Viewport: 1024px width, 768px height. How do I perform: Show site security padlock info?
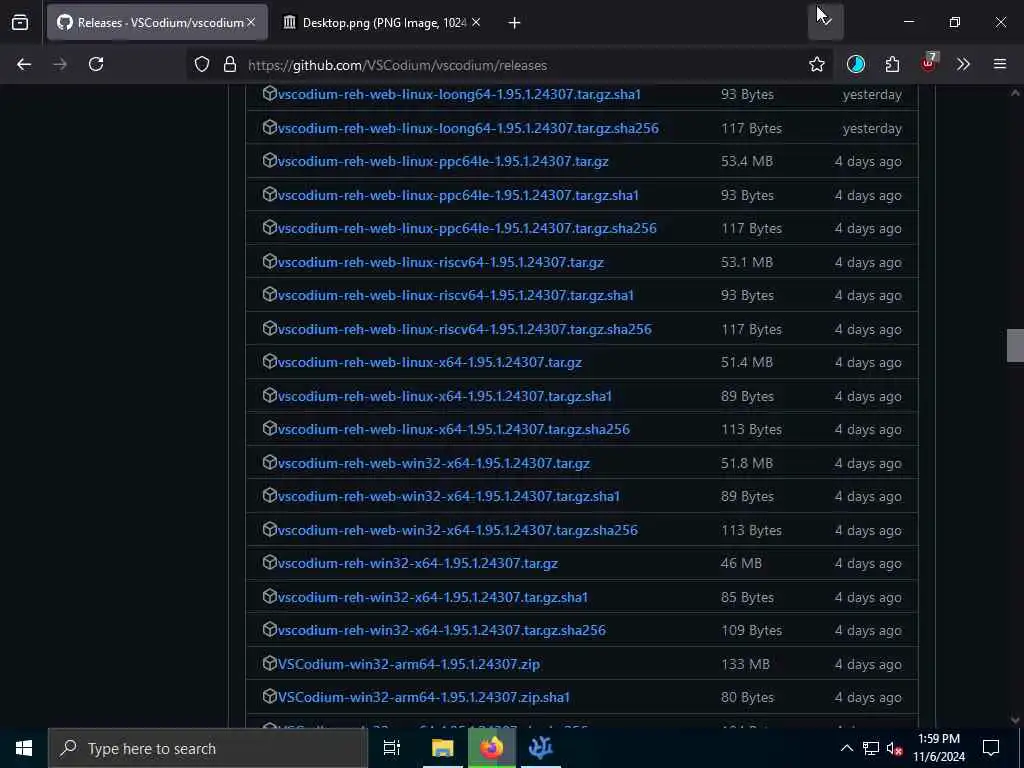point(229,64)
